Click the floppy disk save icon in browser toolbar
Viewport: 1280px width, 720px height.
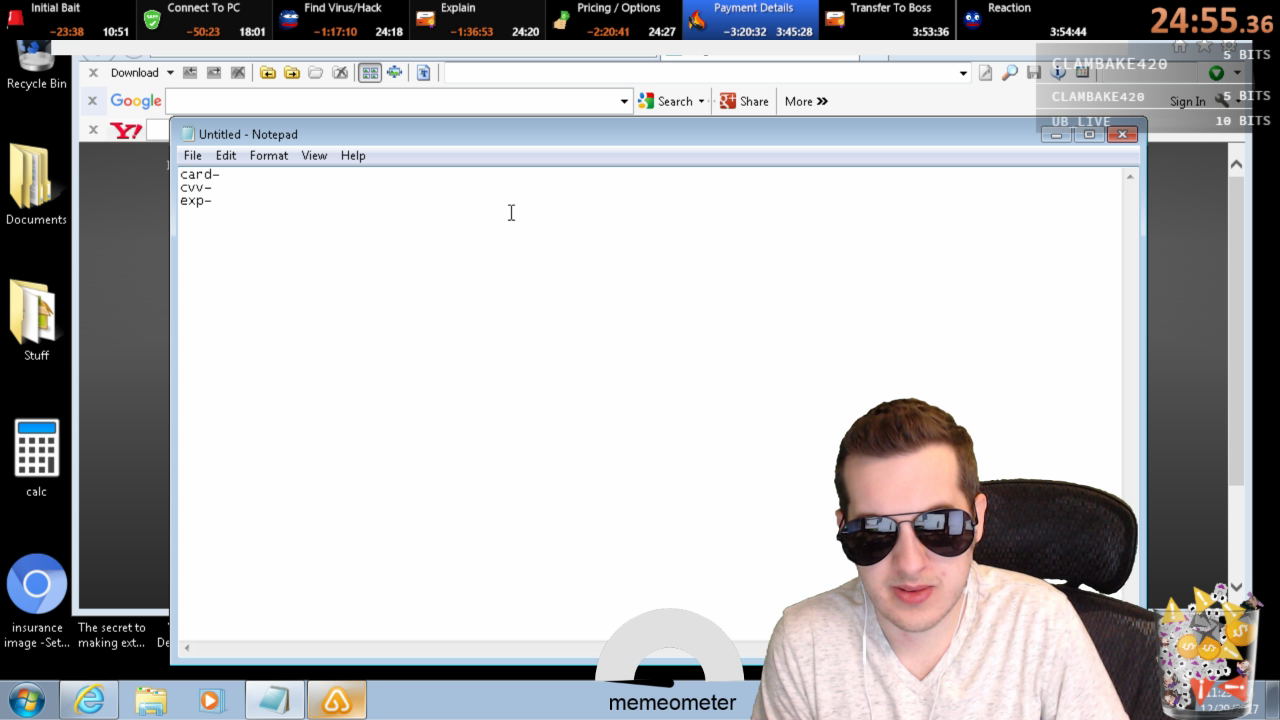[x=1034, y=73]
